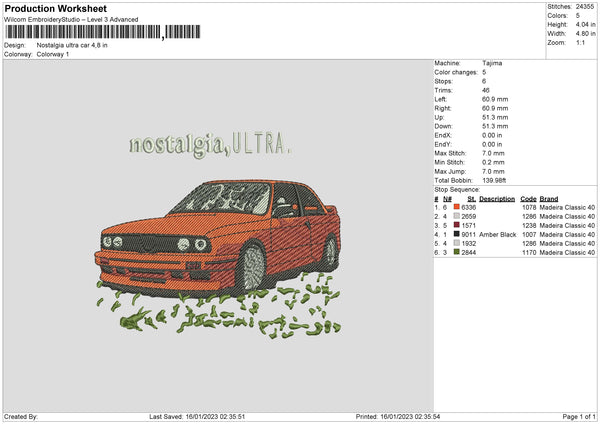Click the embroidered car design preview

coord(218,259)
